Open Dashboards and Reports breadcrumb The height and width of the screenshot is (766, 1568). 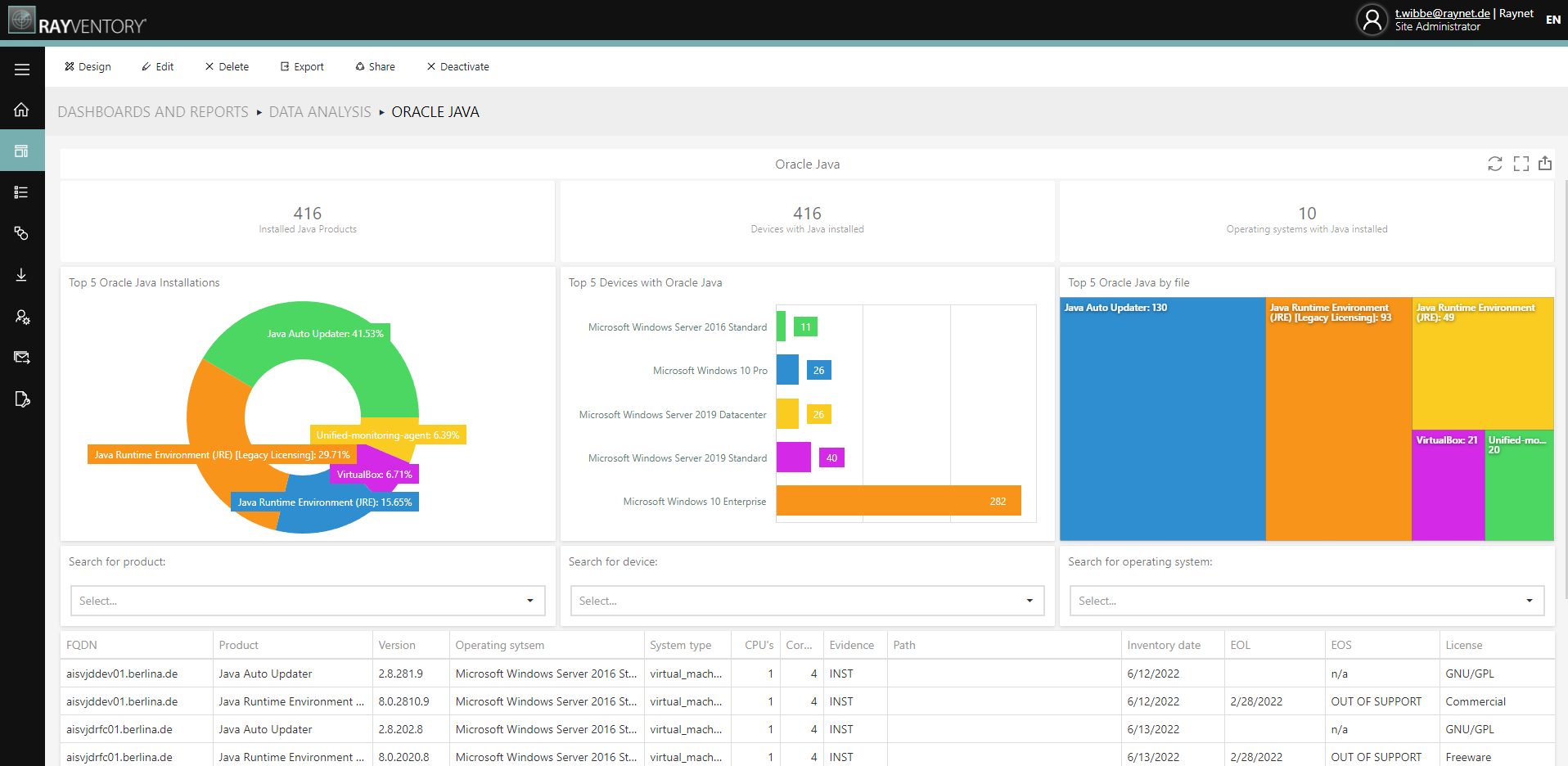153,112
